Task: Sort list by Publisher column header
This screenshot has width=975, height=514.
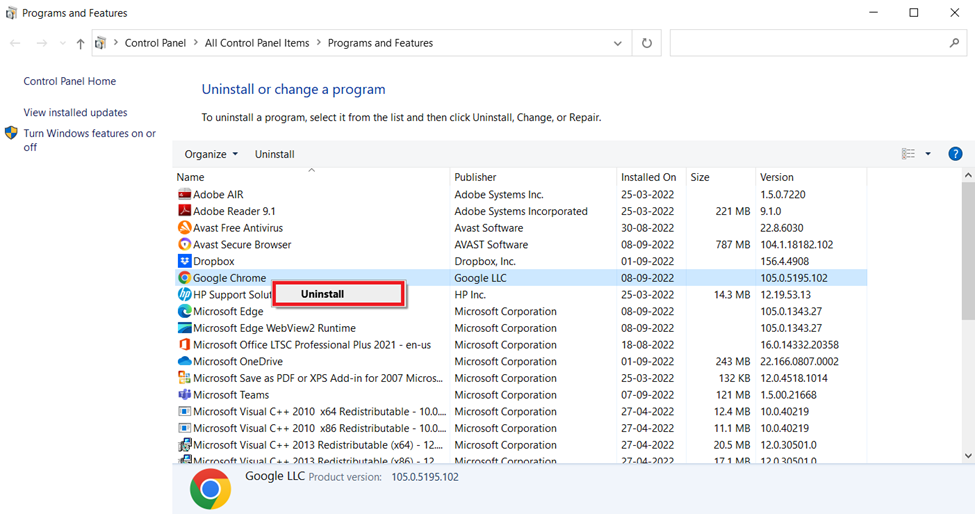Action: coord(475,177)
